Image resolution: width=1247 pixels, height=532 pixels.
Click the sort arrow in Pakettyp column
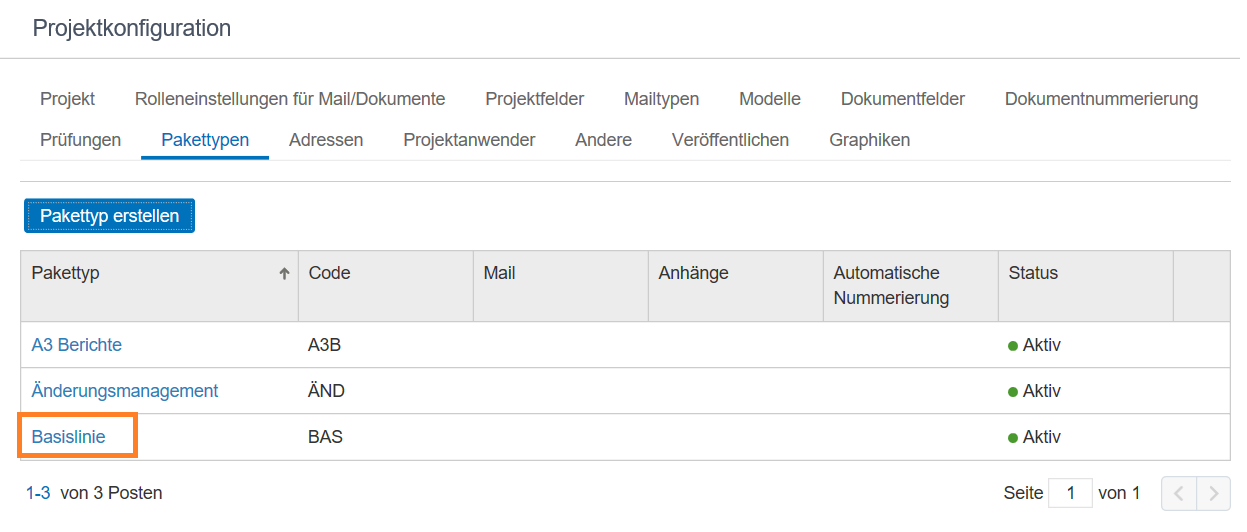(284, 273)
